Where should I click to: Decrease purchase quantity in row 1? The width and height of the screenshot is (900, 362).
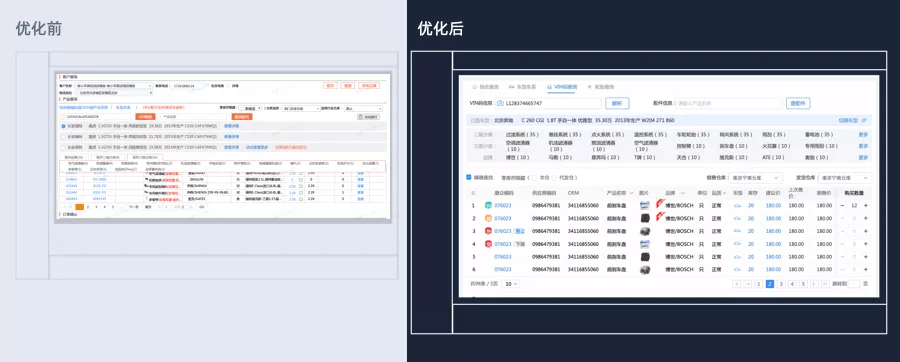[843, 205]
